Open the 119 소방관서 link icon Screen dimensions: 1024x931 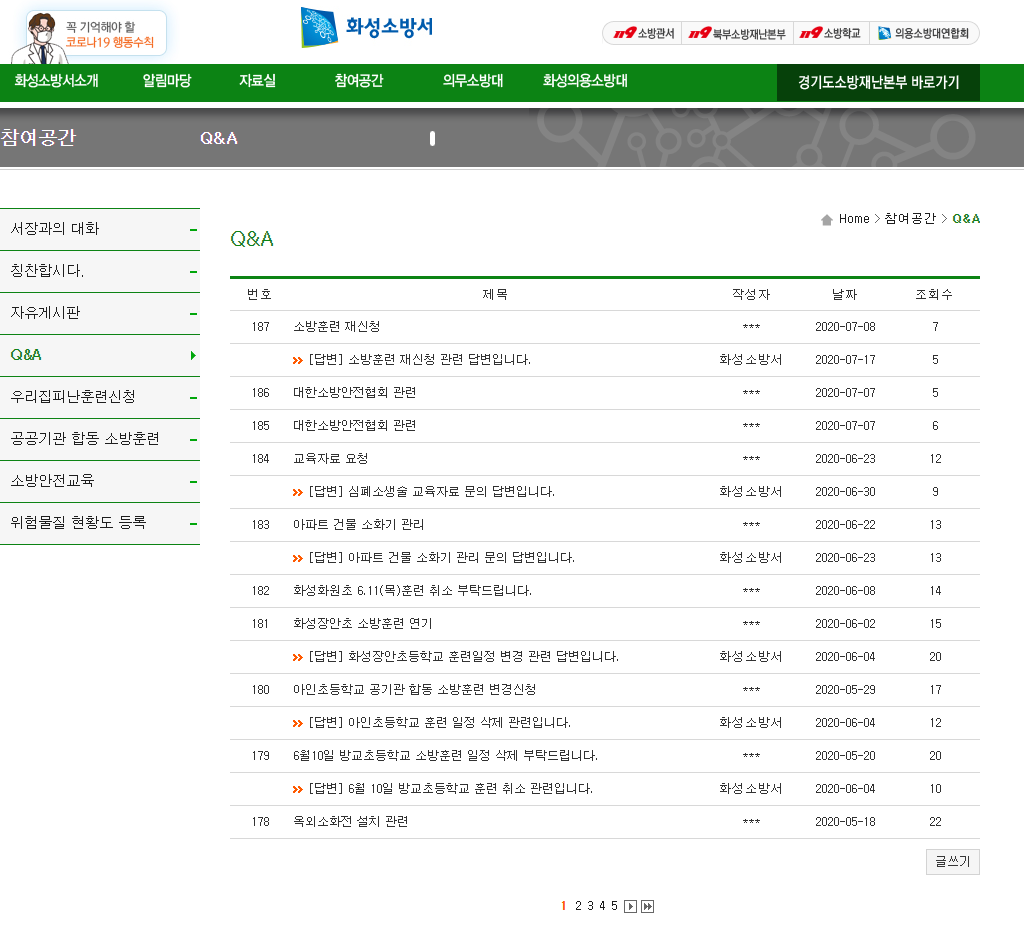click(x=625, y=33)
